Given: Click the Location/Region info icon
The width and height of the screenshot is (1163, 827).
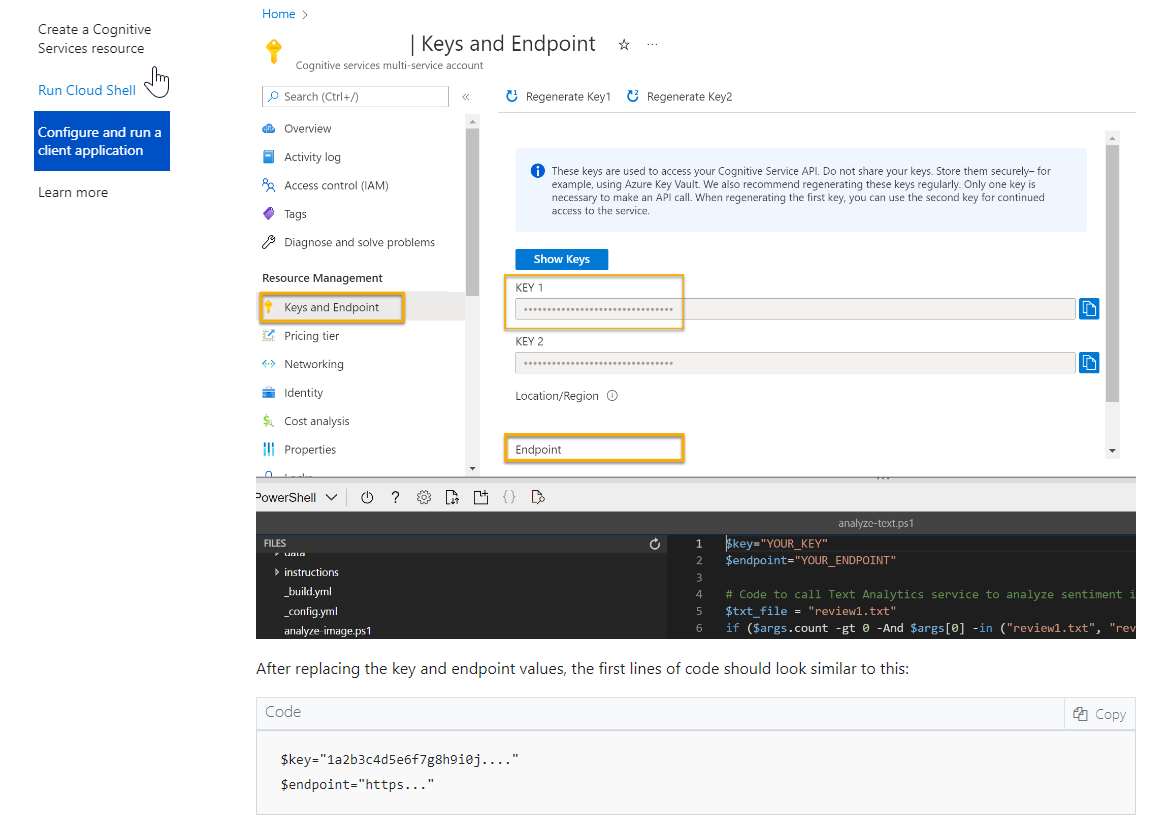Looking at the screenshot, I should click(611, 395).
